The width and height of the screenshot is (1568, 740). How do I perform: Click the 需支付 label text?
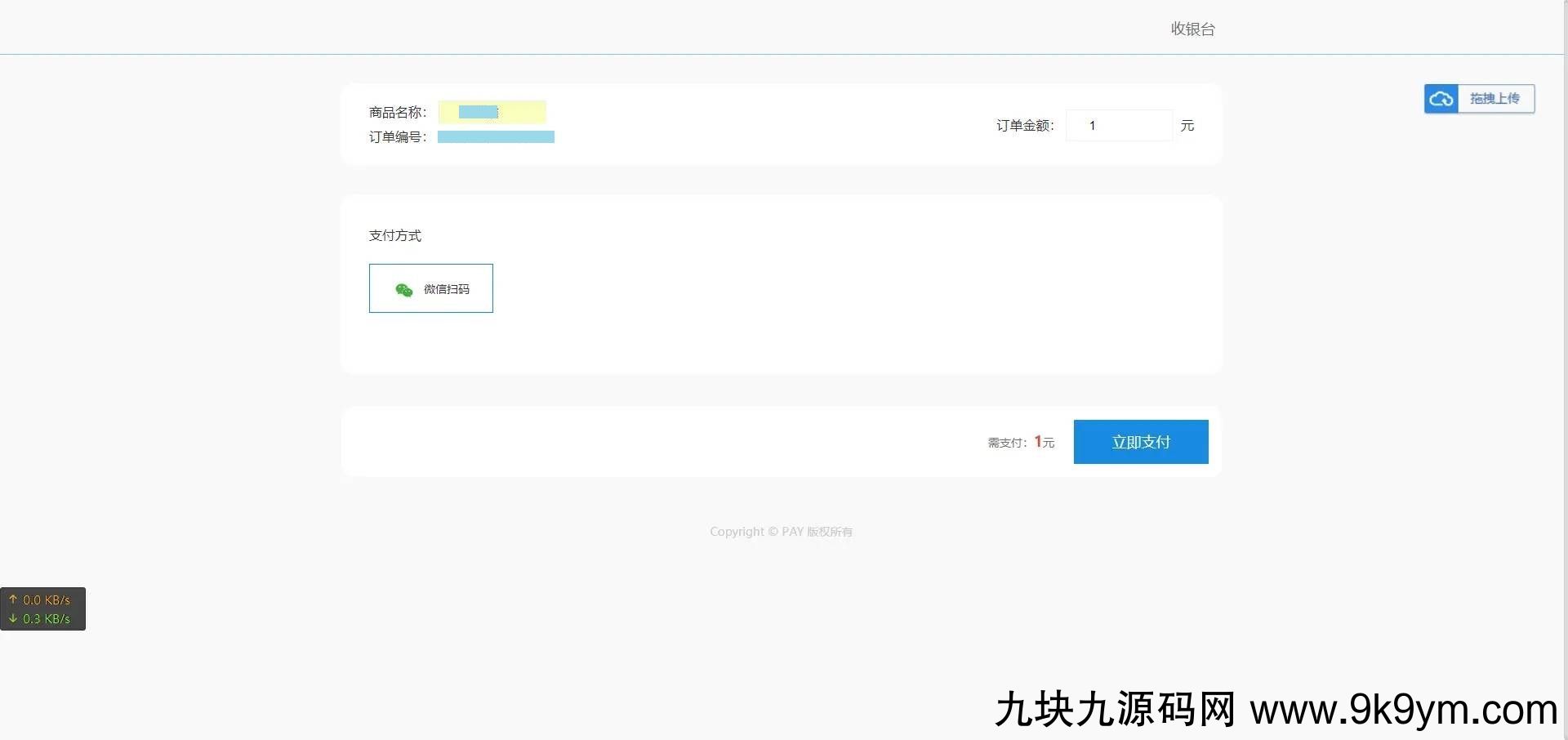(1006, 443)
